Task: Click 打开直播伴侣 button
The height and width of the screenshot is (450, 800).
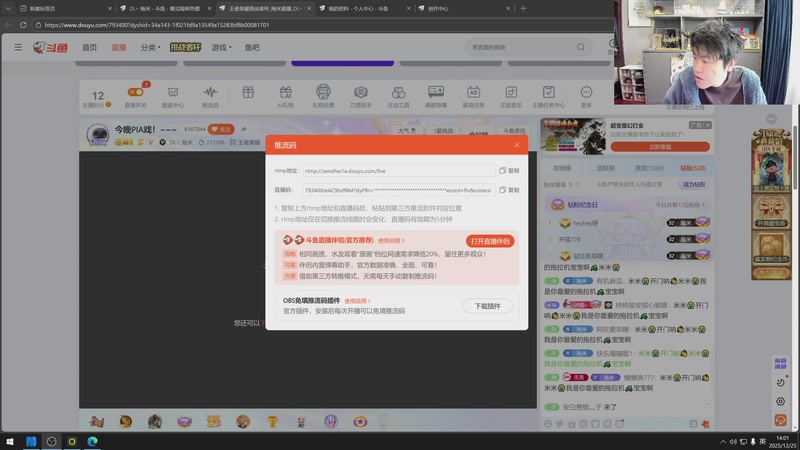Action: (x=490, y=241)
